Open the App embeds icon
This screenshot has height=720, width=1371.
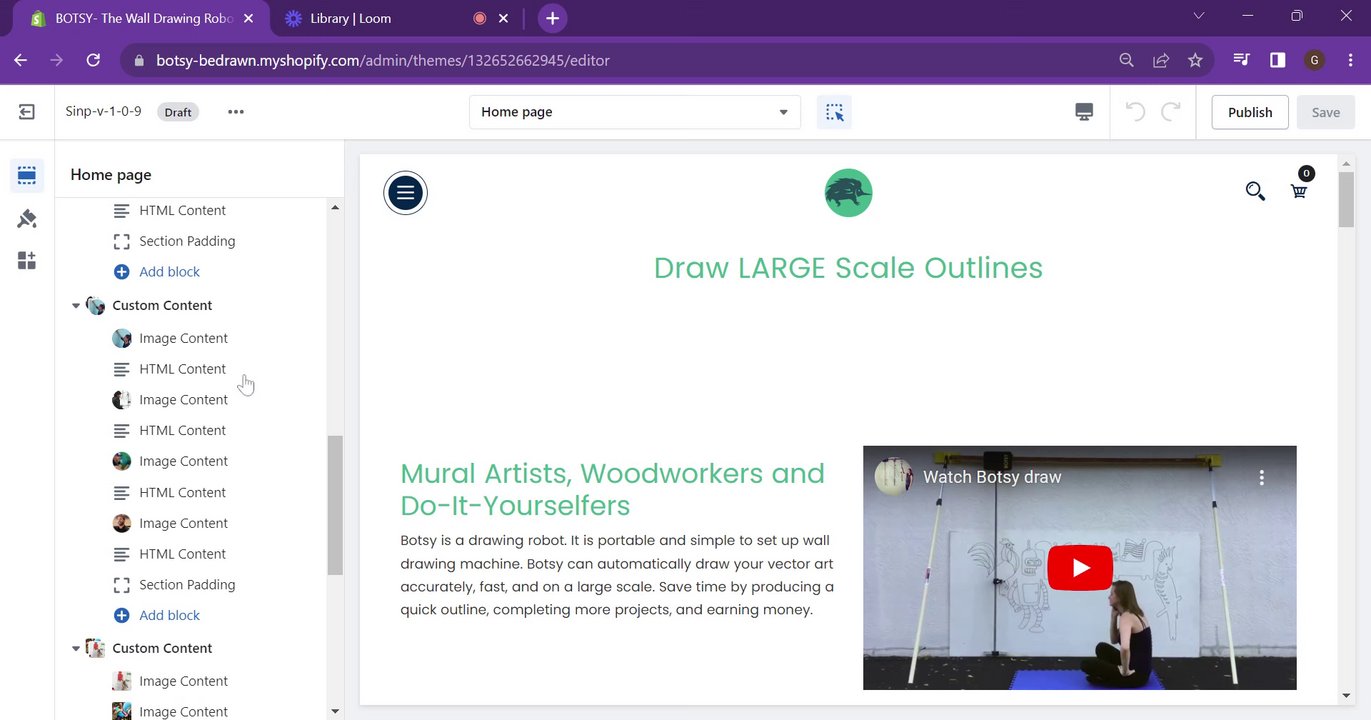point(27,260)
